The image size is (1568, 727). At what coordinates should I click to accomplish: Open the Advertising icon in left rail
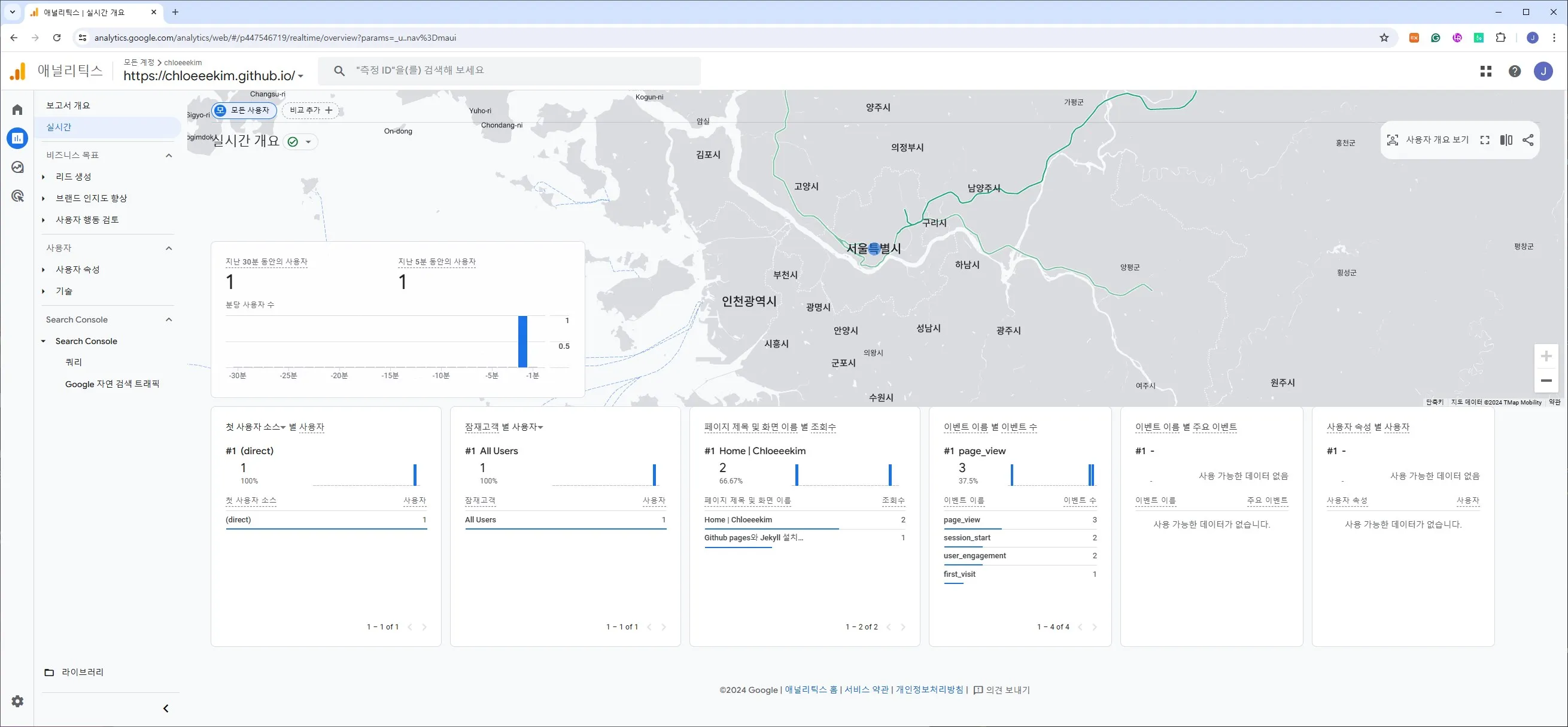[17, 196]
